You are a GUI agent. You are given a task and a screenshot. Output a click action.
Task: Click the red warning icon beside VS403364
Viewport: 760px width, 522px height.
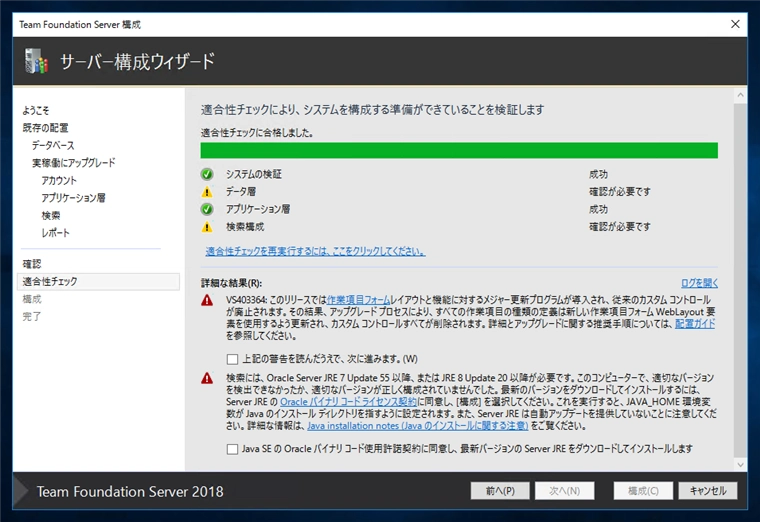coord(207,301)
